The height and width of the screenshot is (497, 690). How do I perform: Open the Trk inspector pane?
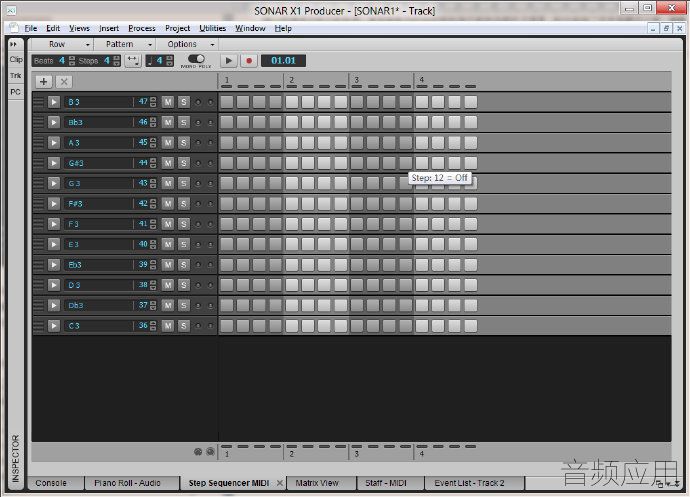16,75
